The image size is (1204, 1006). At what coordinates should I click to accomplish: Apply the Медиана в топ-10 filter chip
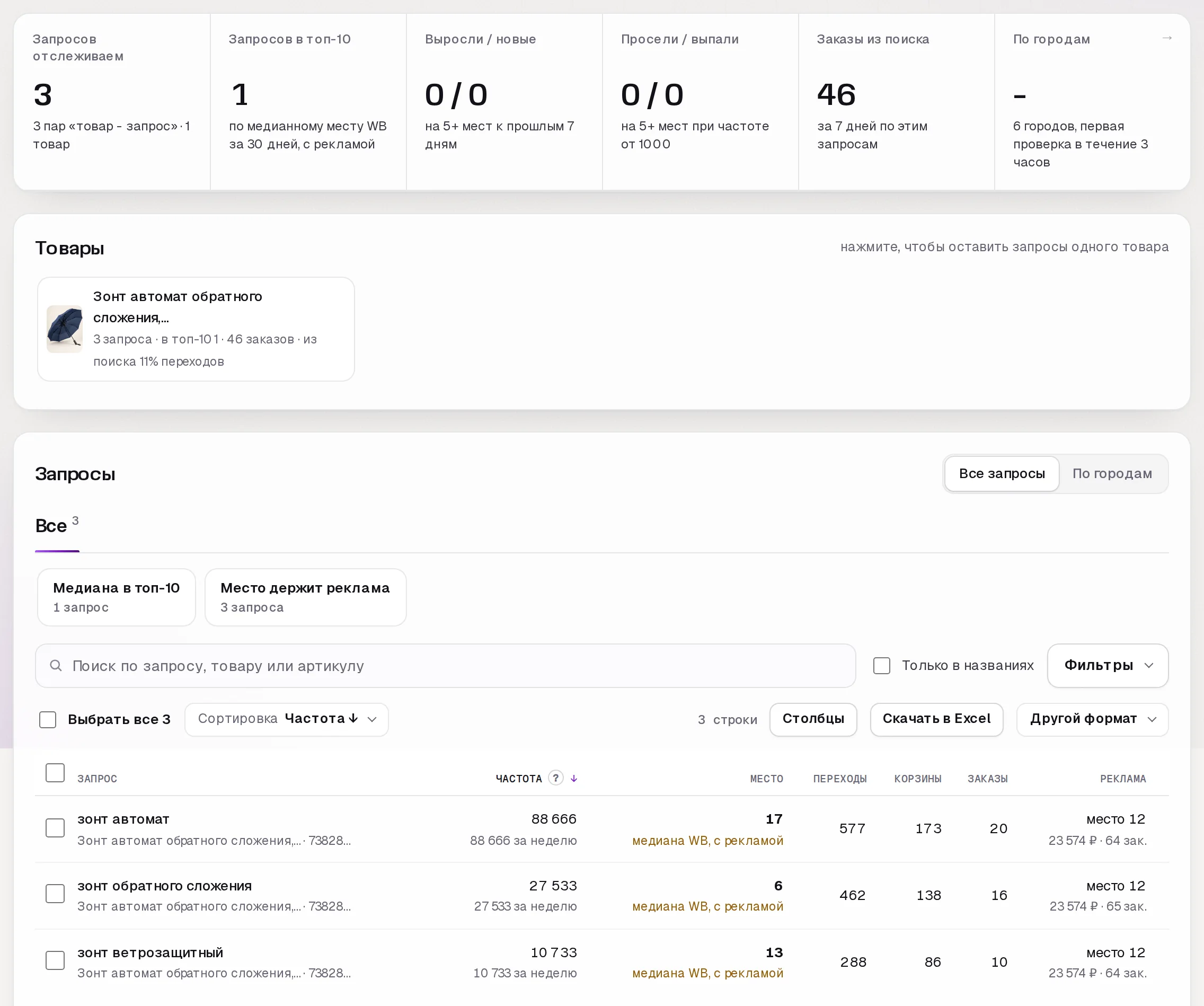pos(117,597)
